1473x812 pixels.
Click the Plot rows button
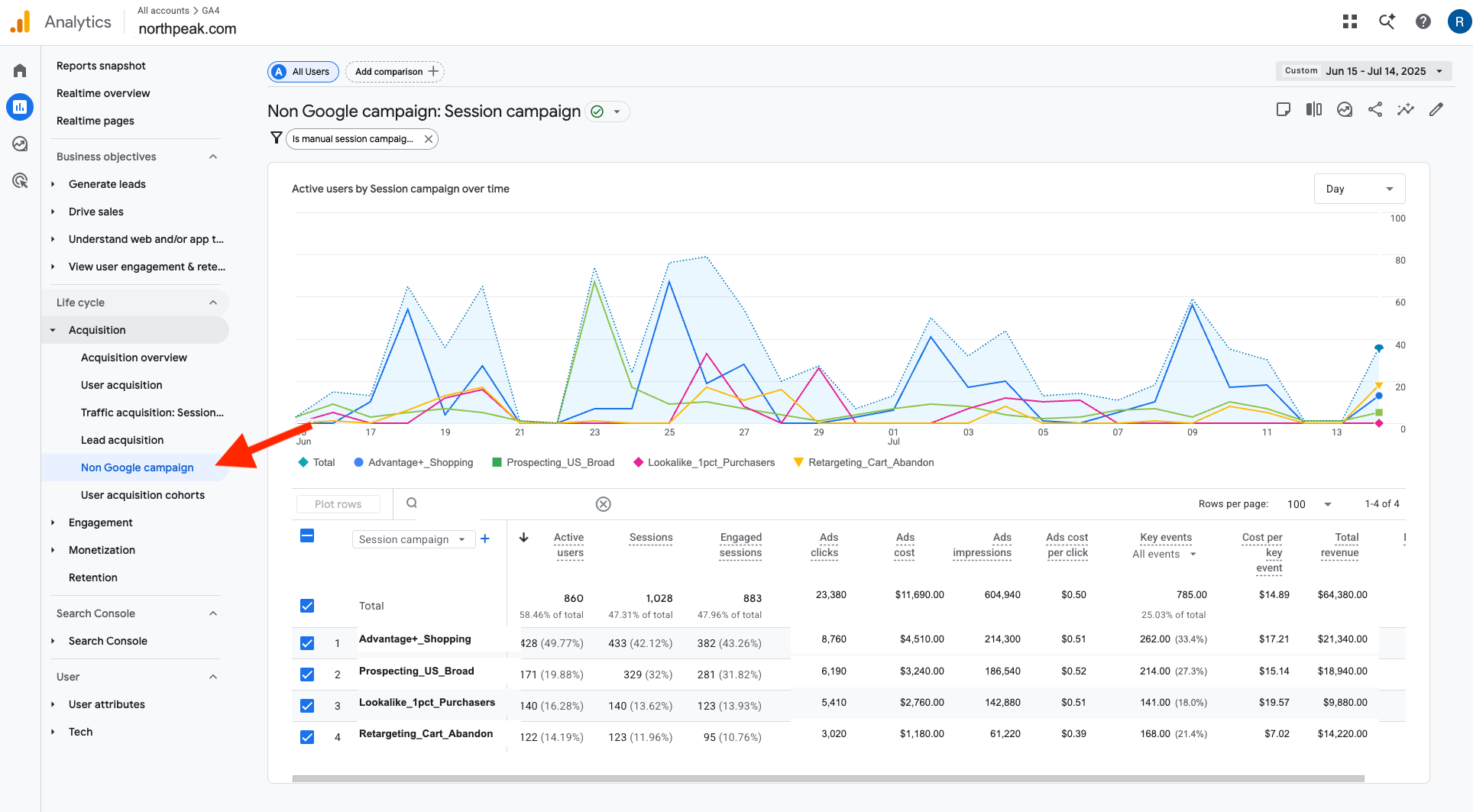click(x=338, y=504)
